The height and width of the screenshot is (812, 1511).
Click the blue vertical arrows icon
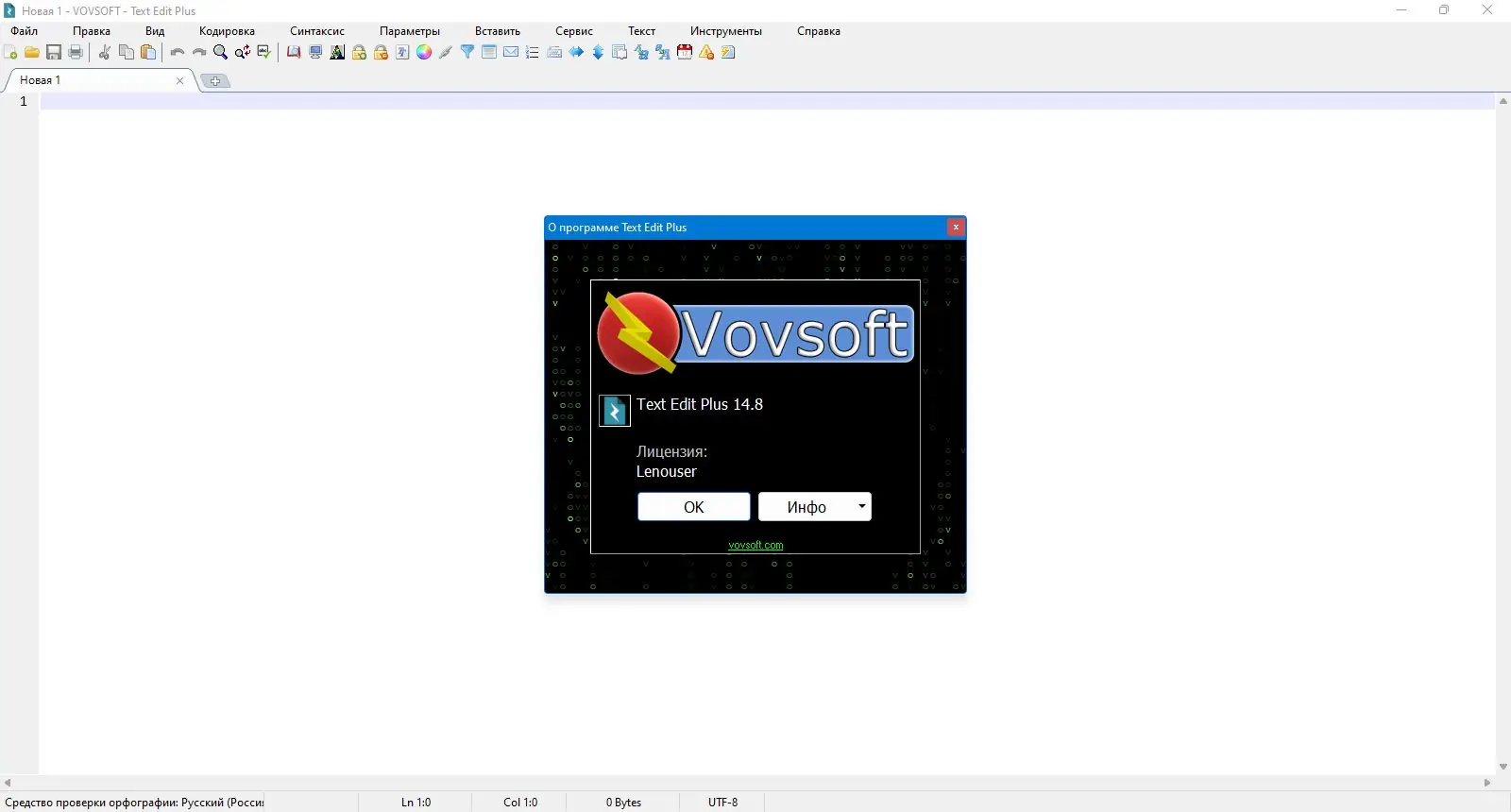pyautogui.click(x=598, y=53)
